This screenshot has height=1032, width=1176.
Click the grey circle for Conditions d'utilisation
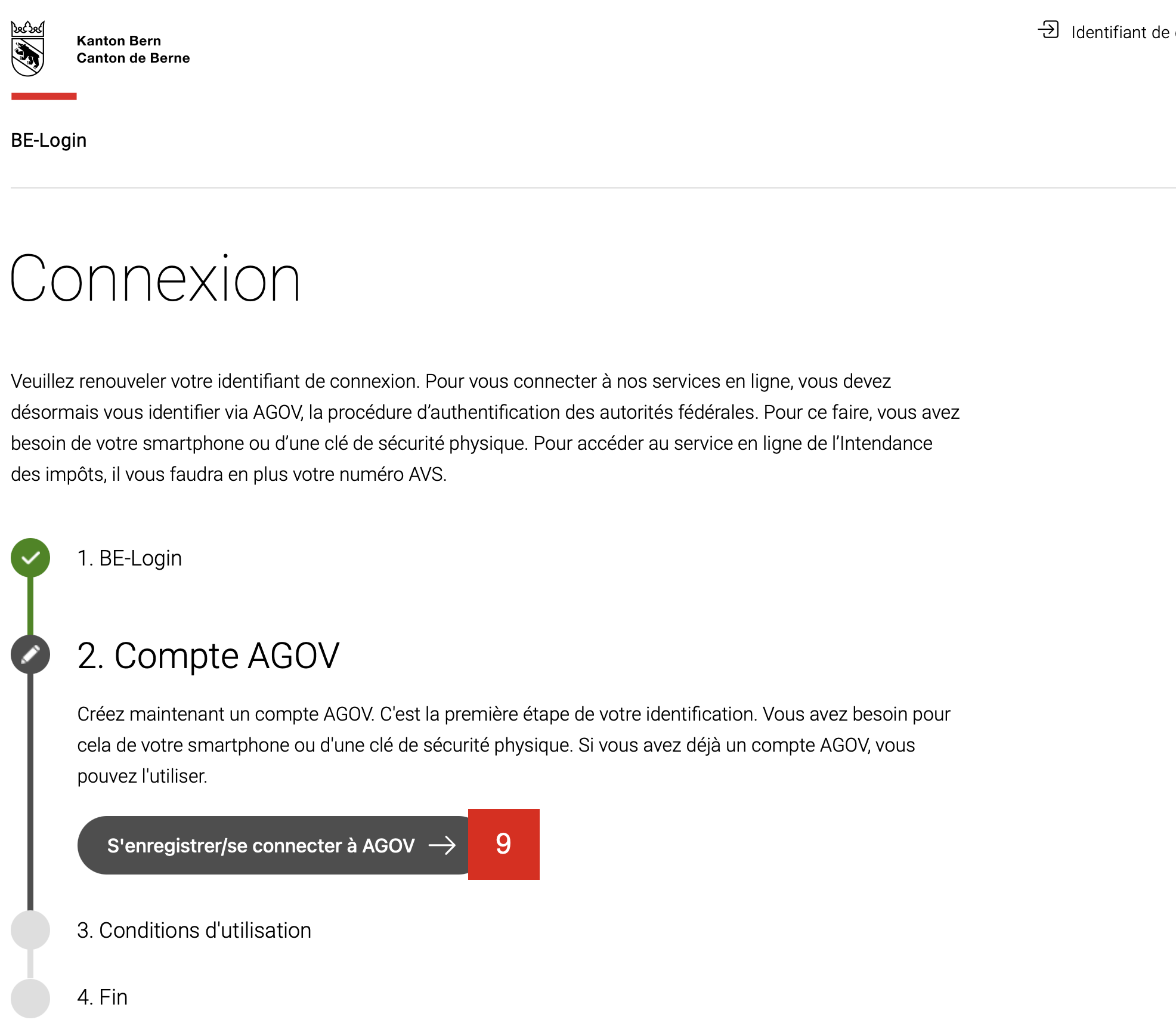coord(30,929)
